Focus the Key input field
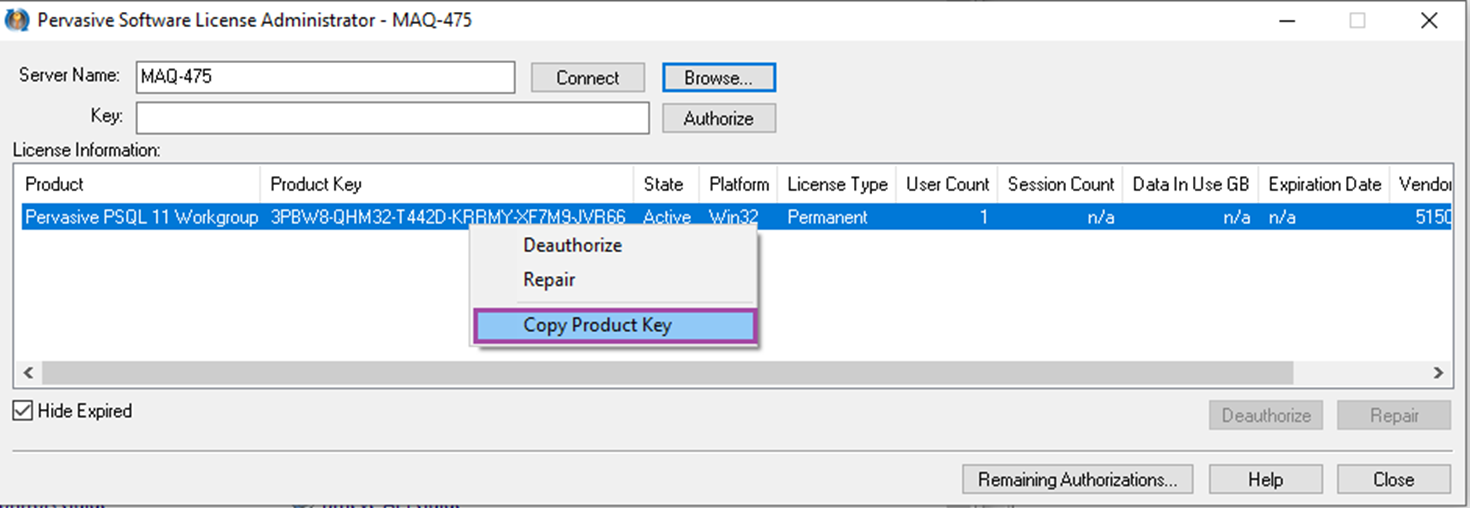Image resolution: width=1470 pixels, height=508 pixels. pos(393,117)
